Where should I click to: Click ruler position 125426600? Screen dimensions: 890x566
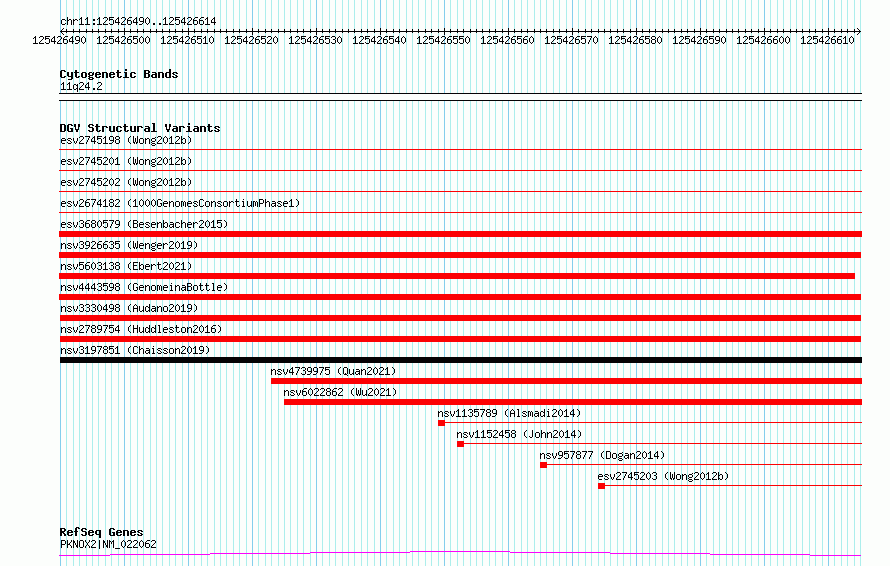pyautogui.click(x=763, y=40)
